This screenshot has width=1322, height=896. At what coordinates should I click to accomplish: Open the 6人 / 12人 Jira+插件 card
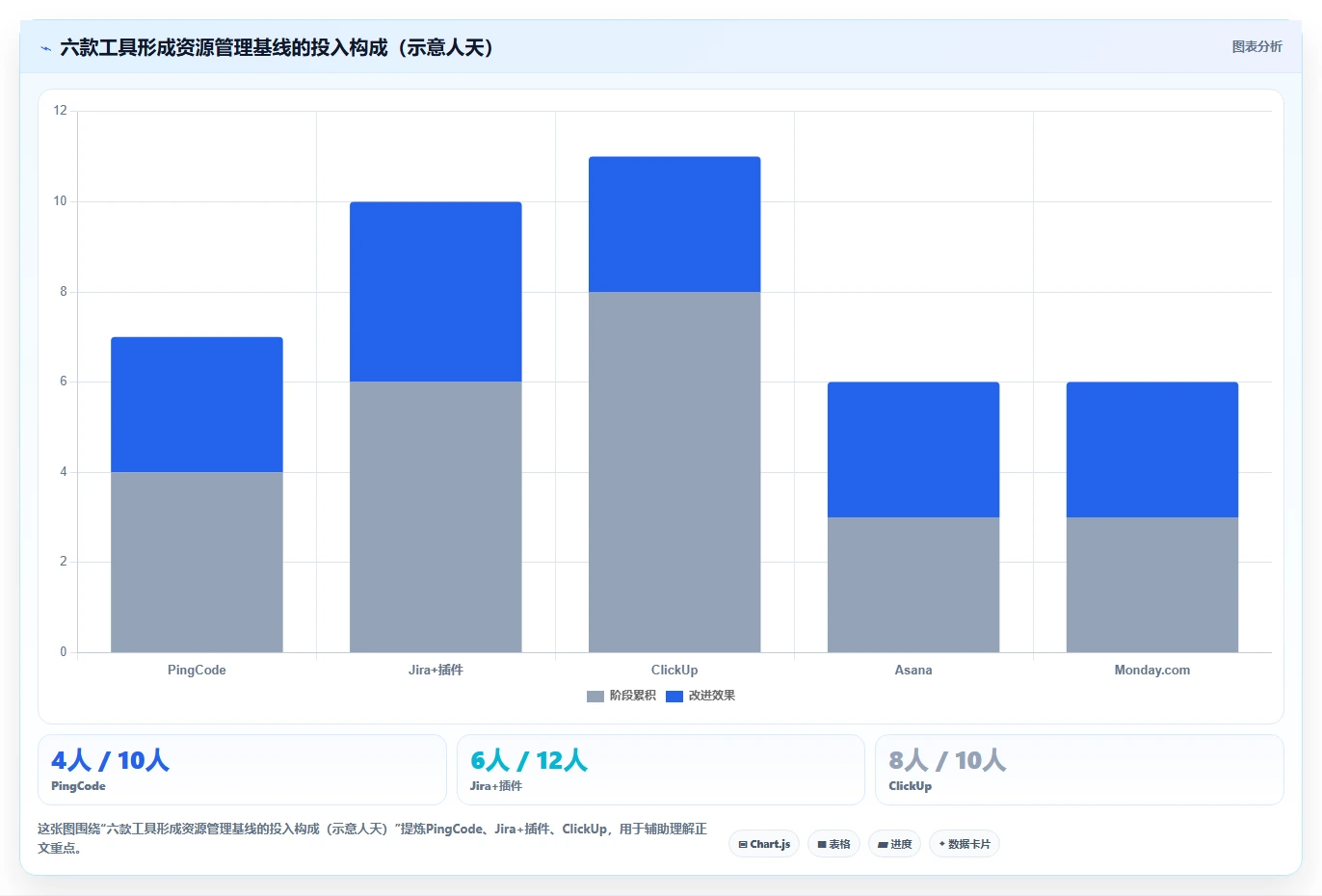[661, 770]
